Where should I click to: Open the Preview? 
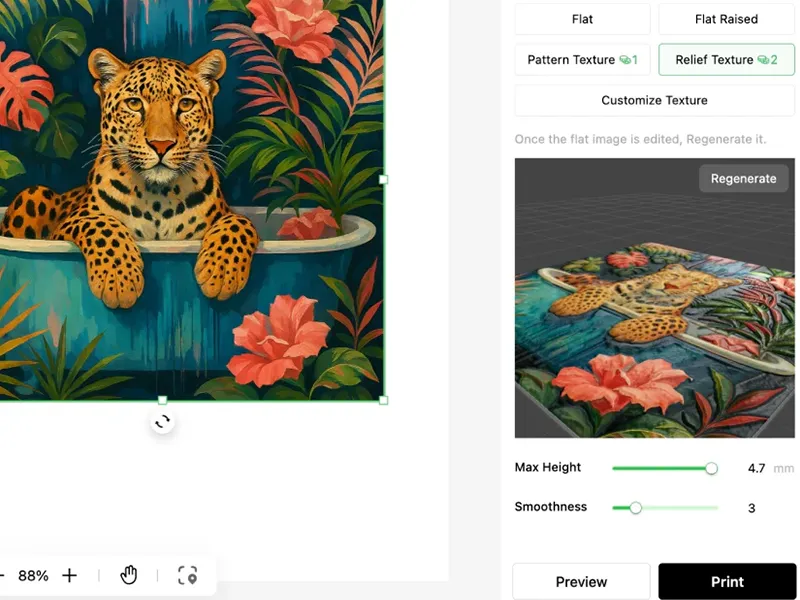581,581
